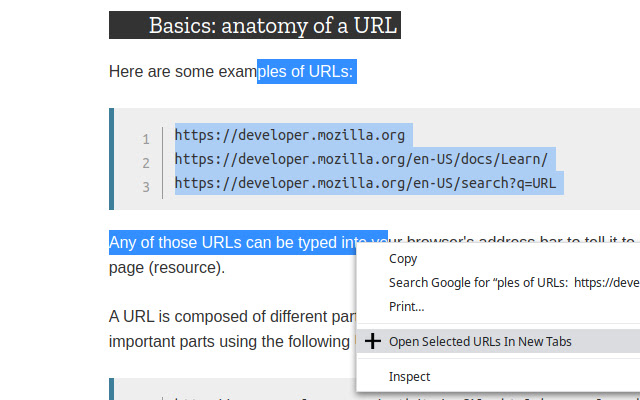Screen dimensions: 640x400
Task: Click the URL ending in /en-US/docs/Learn/
Action: [361, 160]
